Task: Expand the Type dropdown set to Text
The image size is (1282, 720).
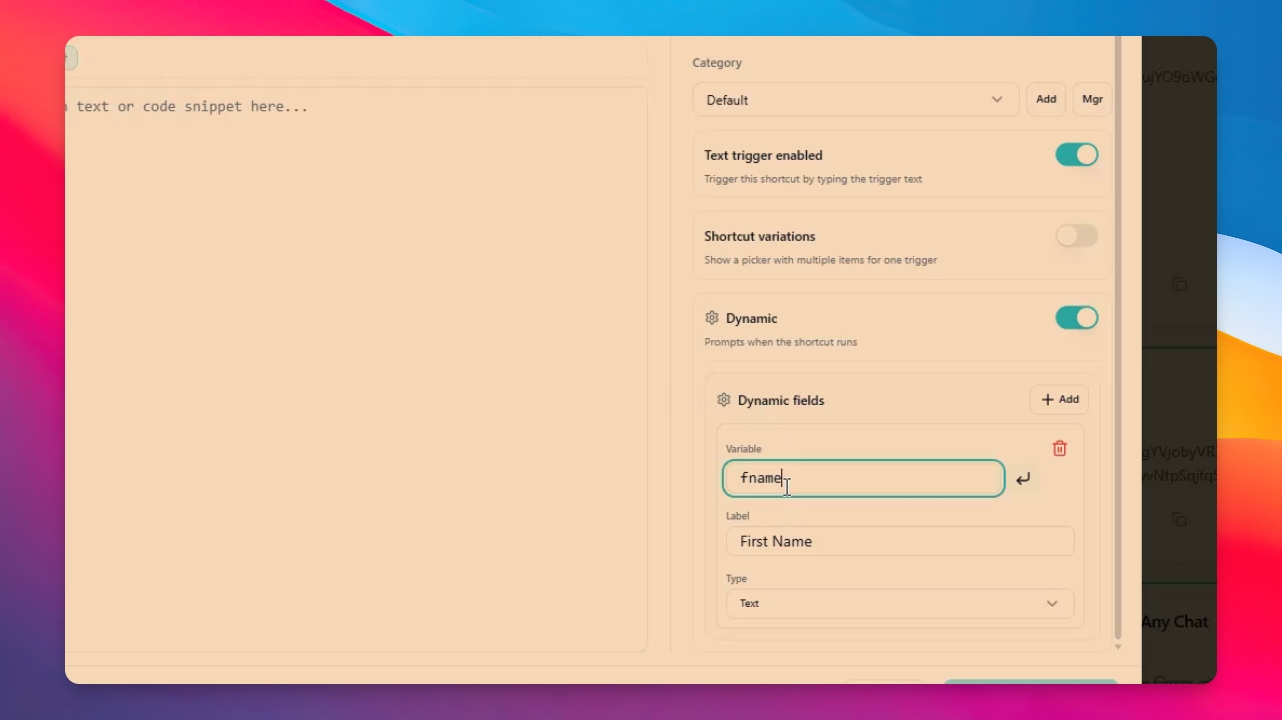Action: pyautogui.click(x=900, y=604)
